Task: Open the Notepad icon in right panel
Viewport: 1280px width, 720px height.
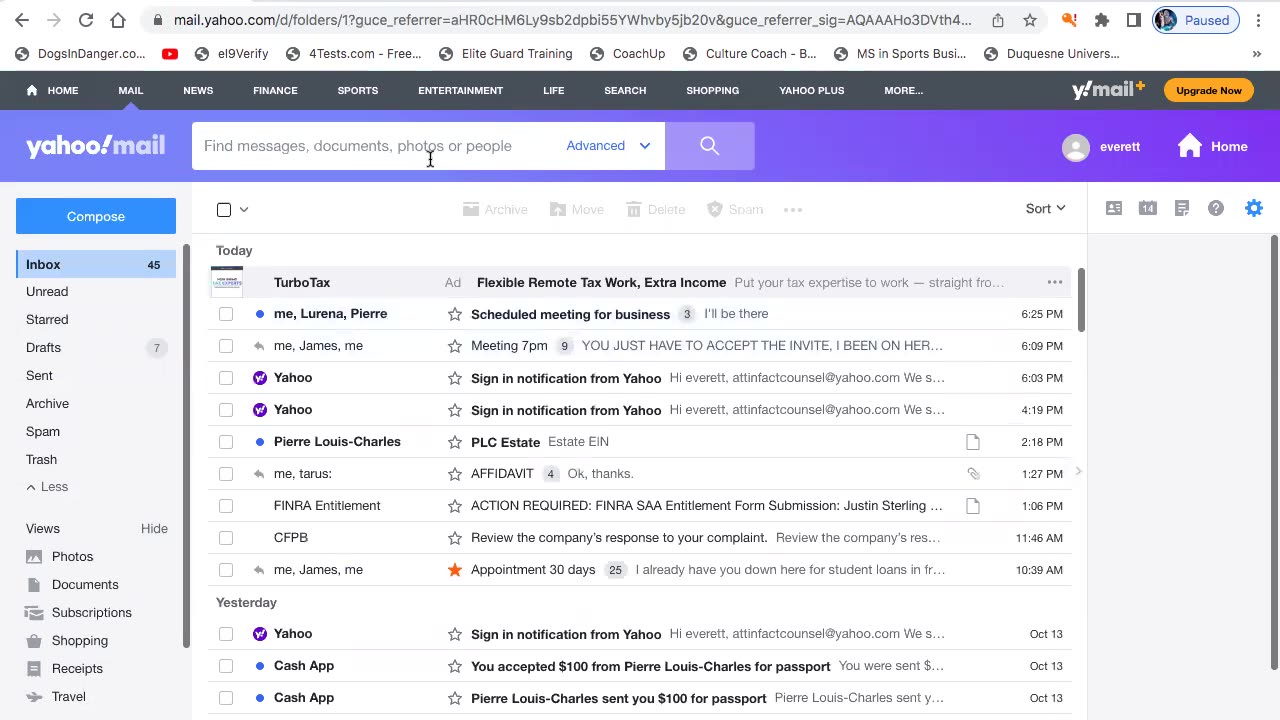Action: tap(1182, 208)
